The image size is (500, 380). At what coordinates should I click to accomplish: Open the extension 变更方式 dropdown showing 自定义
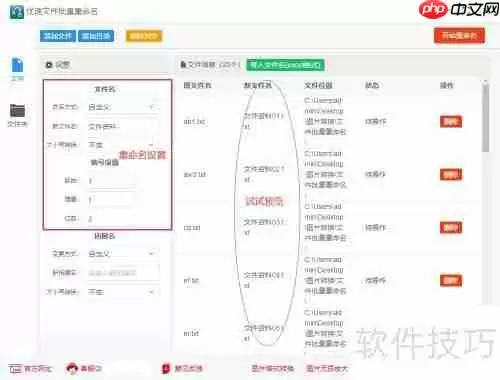(x=123, y=254)
